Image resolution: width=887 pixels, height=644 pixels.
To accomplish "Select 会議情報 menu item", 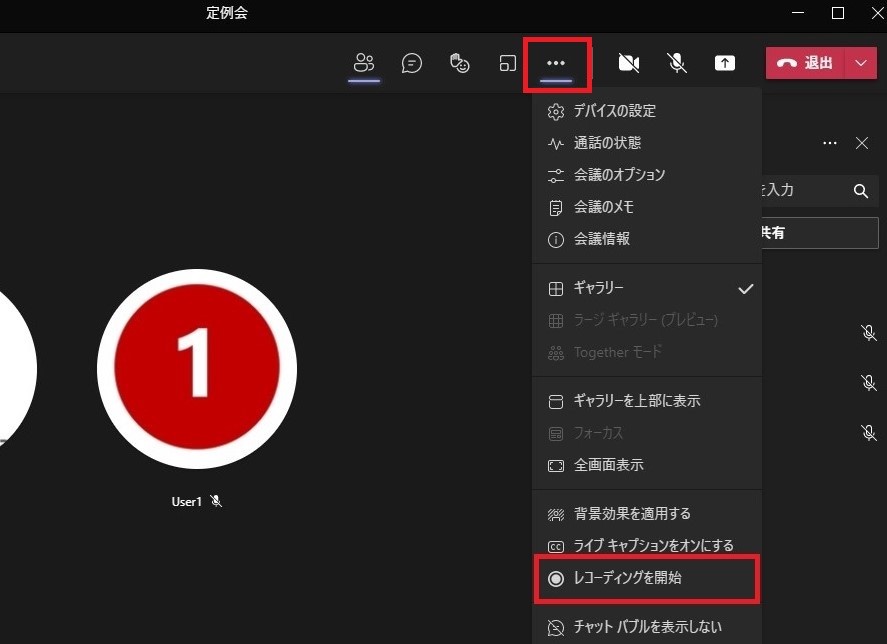I will click(x=647, y=239).
